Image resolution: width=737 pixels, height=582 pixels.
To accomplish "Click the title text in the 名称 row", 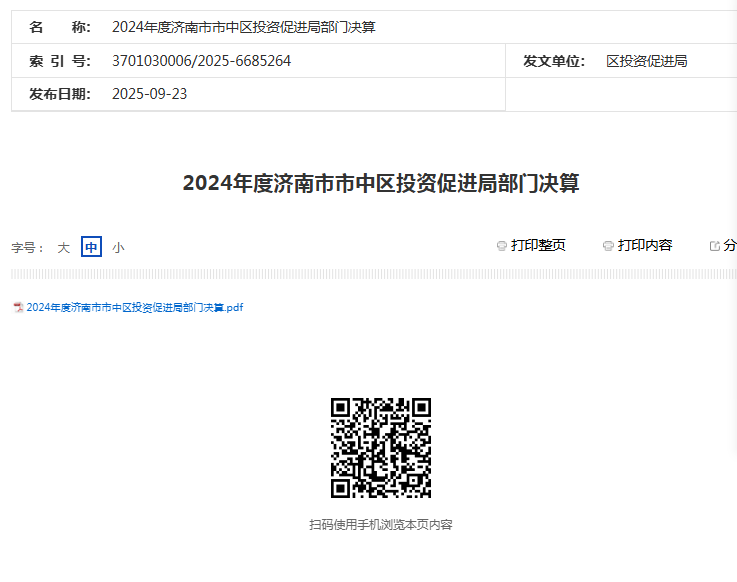I will (x=243, y=27).
